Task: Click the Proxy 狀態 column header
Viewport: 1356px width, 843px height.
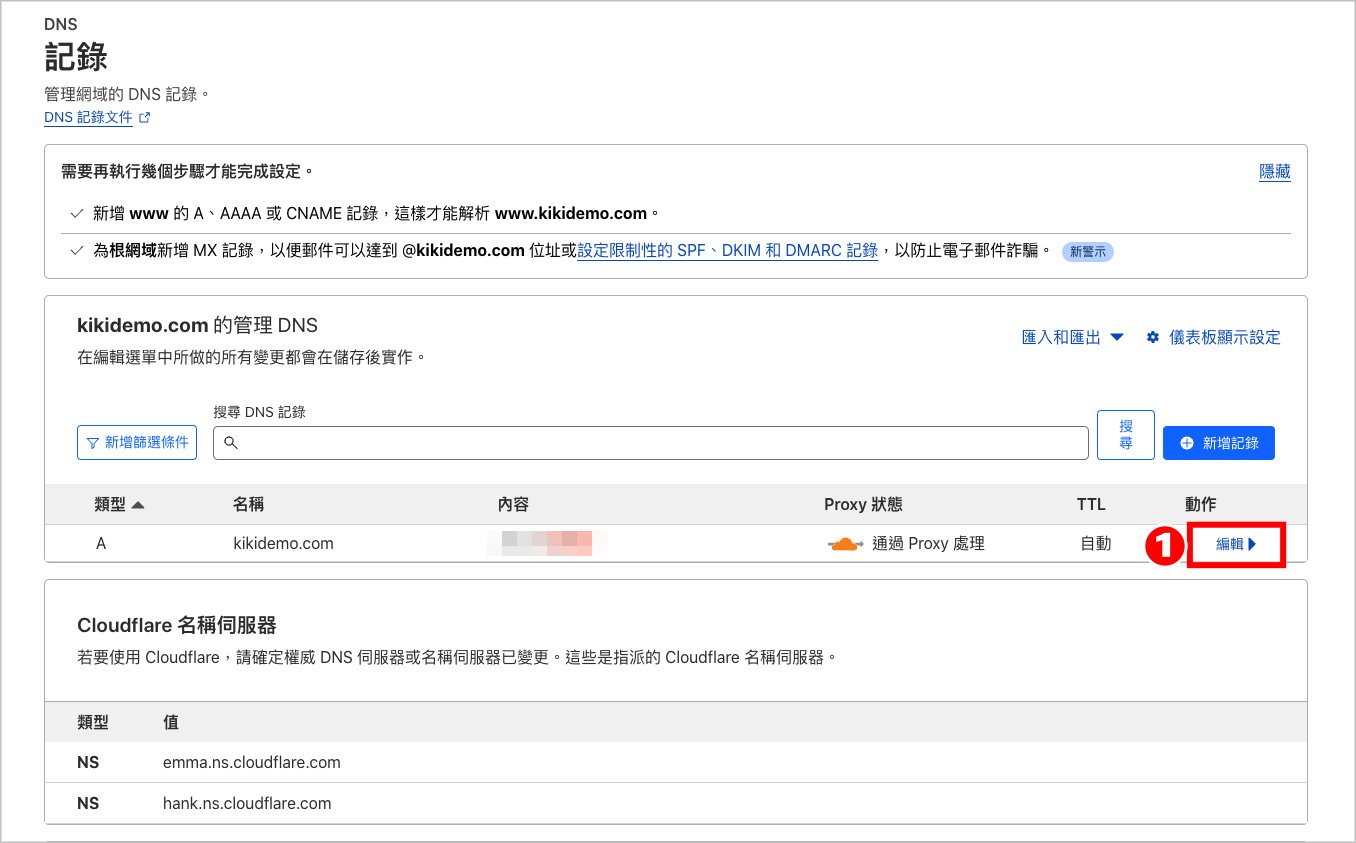Action: (x=863, y=504)
